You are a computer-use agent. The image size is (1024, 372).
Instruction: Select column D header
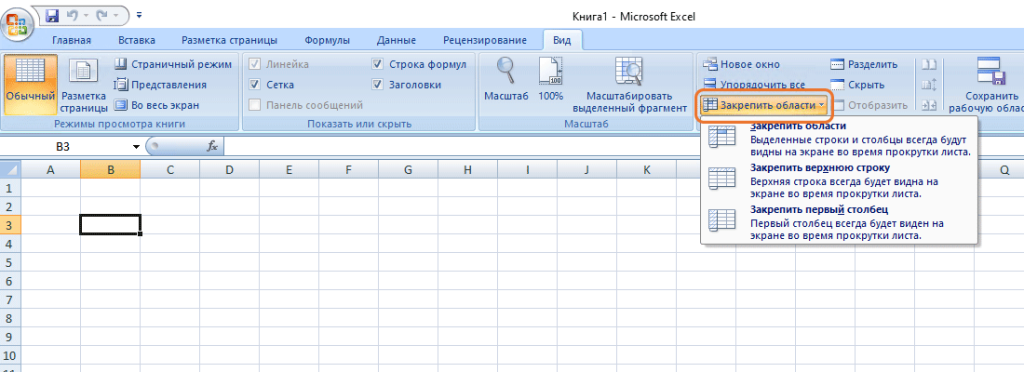click(x=229, y=170)
